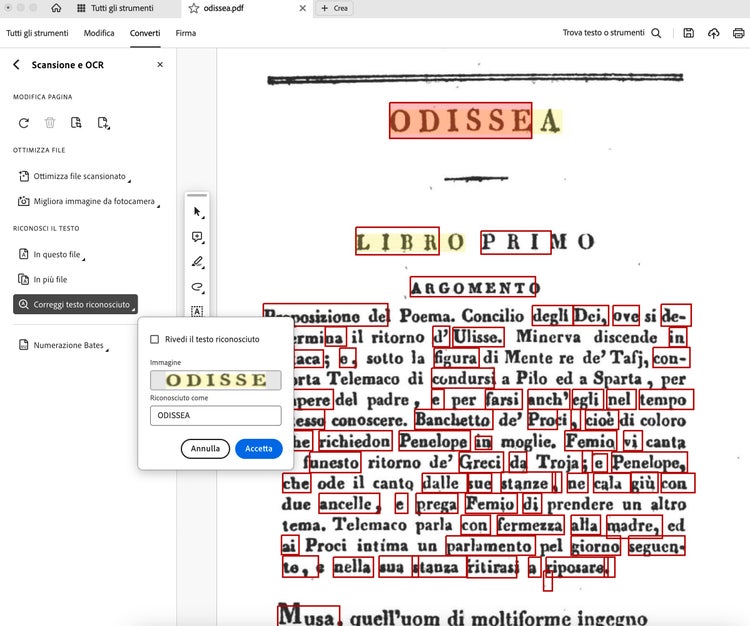Click the Annulla button
750x626 pixels.
(x=205, y=449)
